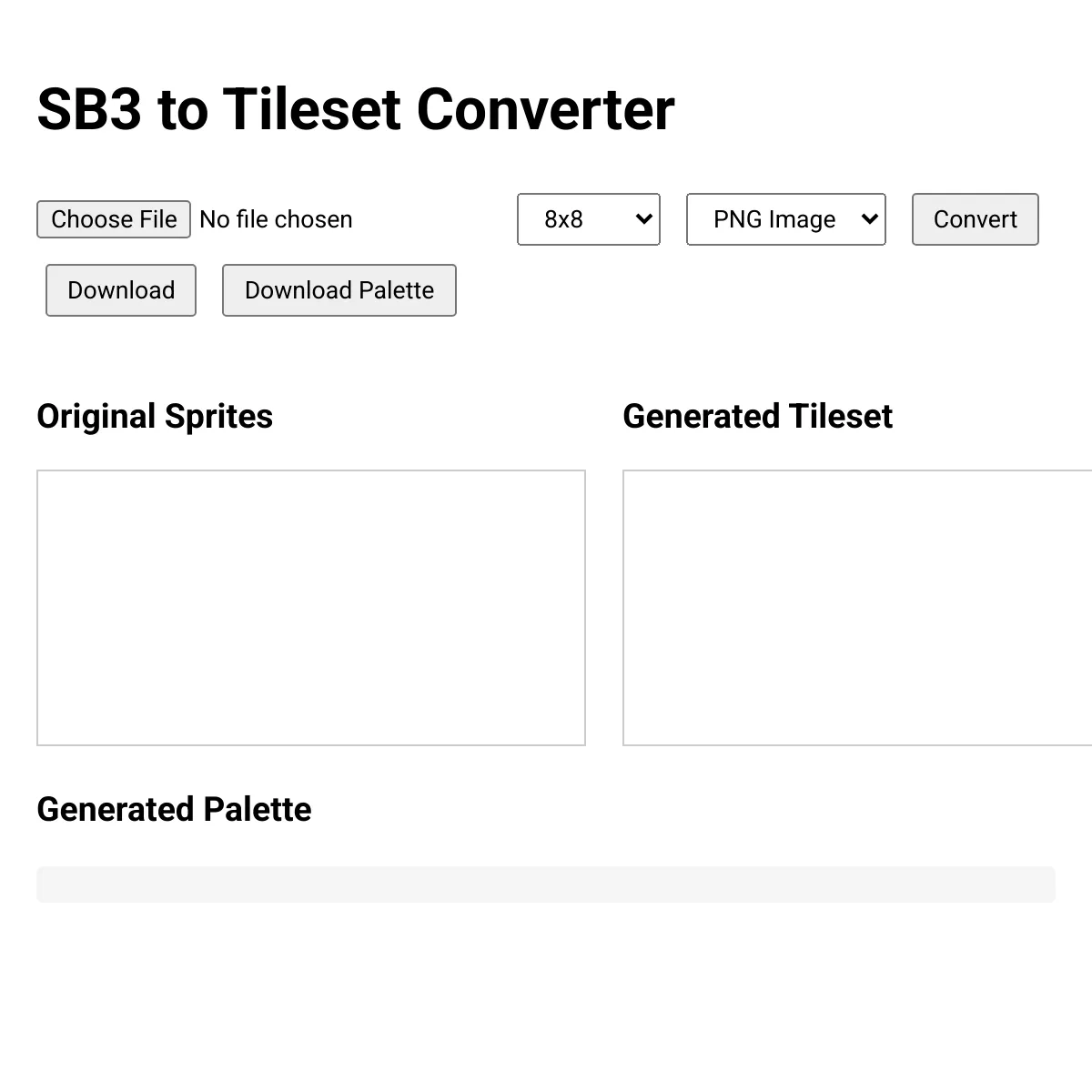1092x1092 pixels.
Task: Open the 8x8 tile size dropdown
Action: [589, 219]
